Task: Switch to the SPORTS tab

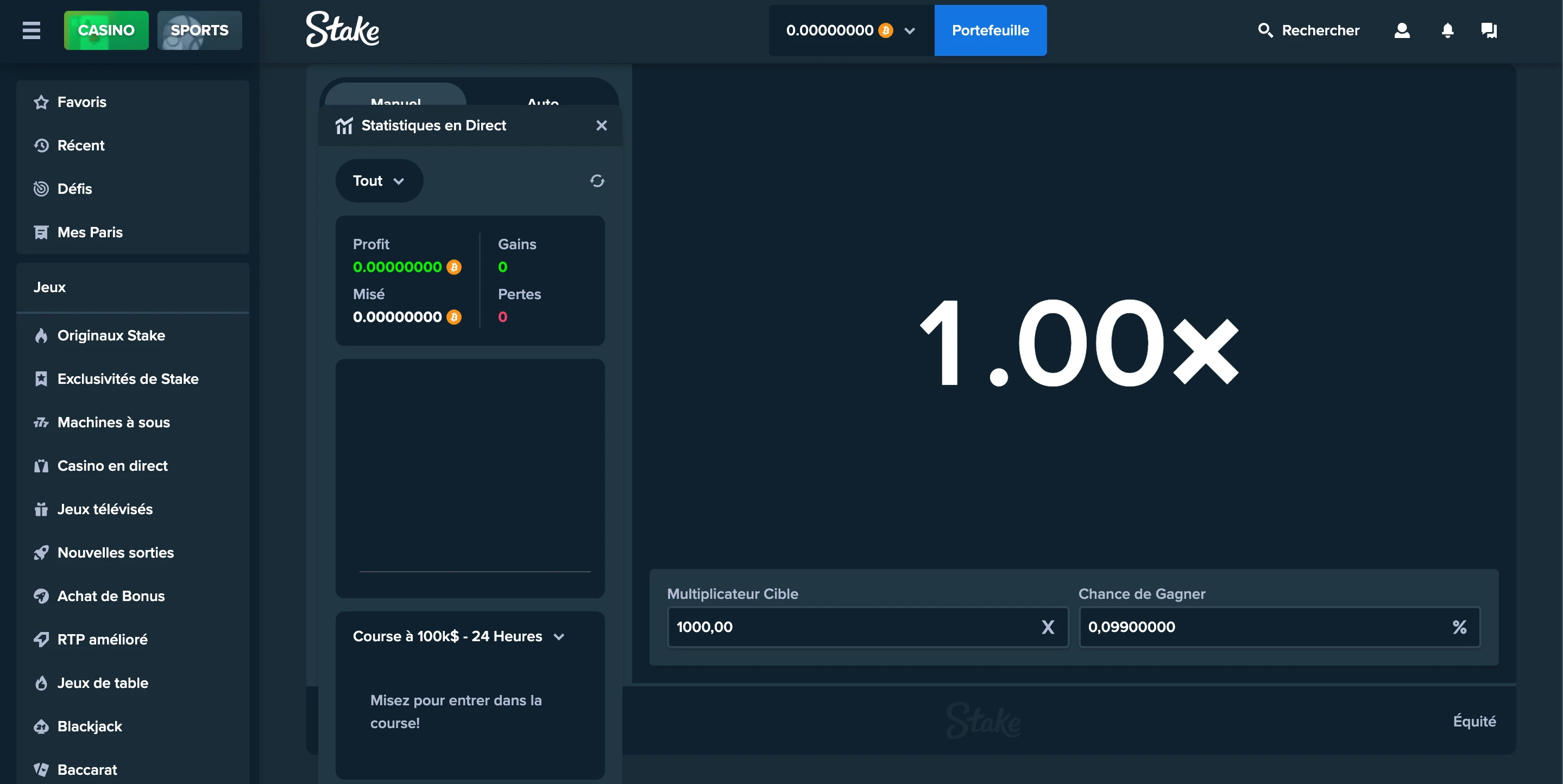Action: click(x=200, y=30)
